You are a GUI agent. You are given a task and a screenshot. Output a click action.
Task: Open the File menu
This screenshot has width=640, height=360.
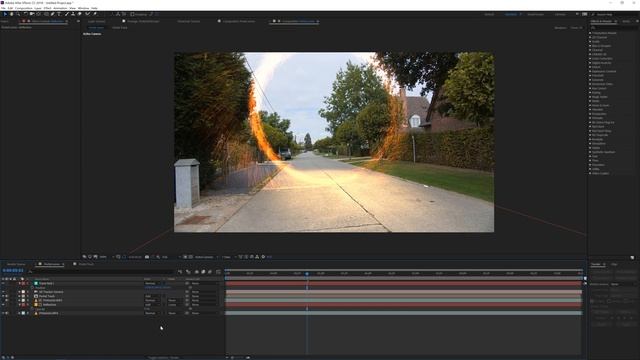[3, 8]
